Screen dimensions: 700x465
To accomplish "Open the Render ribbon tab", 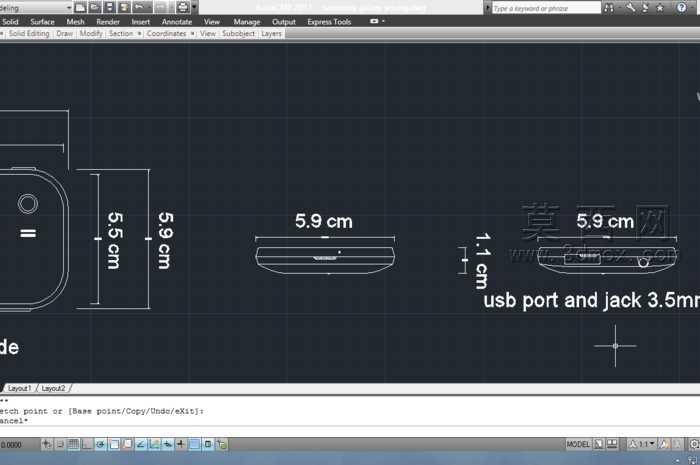I will (108, 21).
